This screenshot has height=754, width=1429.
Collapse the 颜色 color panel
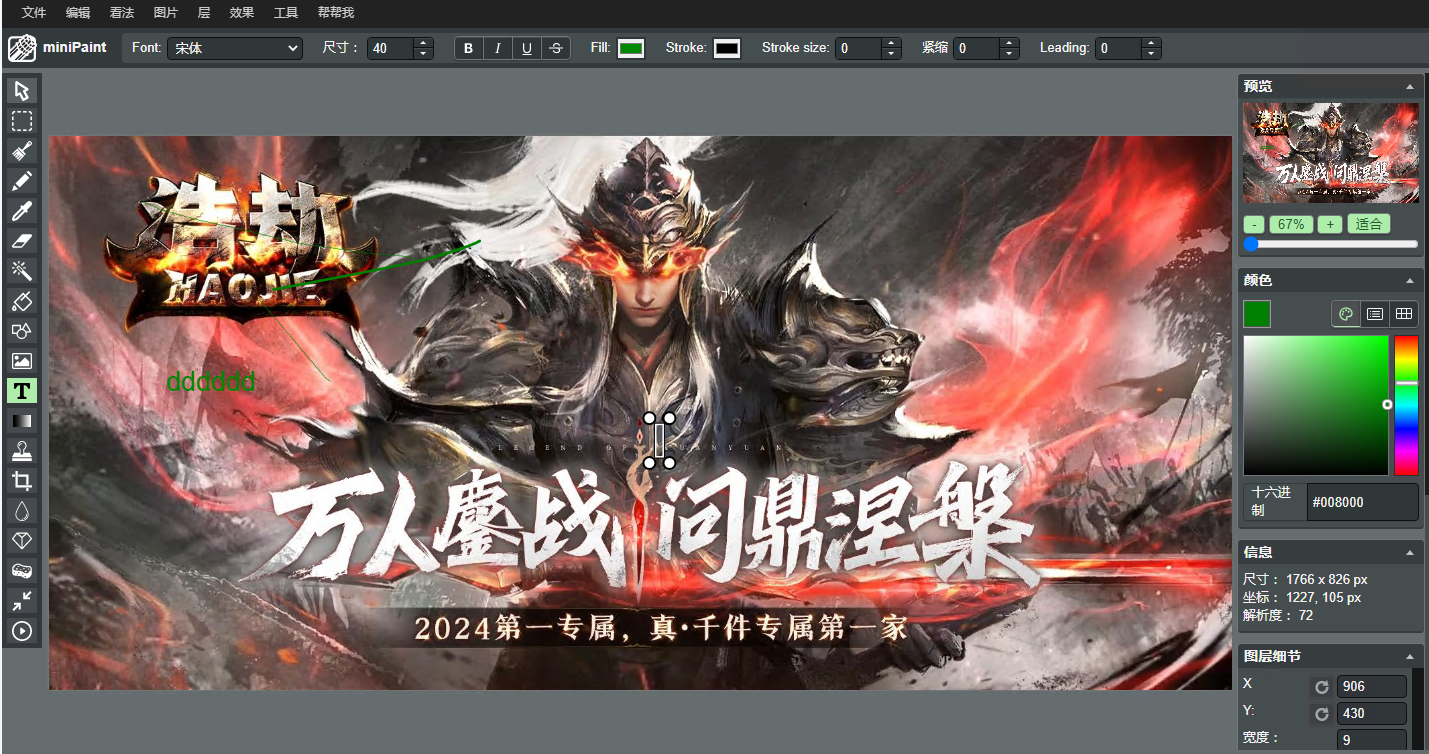tap(1409, 281)
